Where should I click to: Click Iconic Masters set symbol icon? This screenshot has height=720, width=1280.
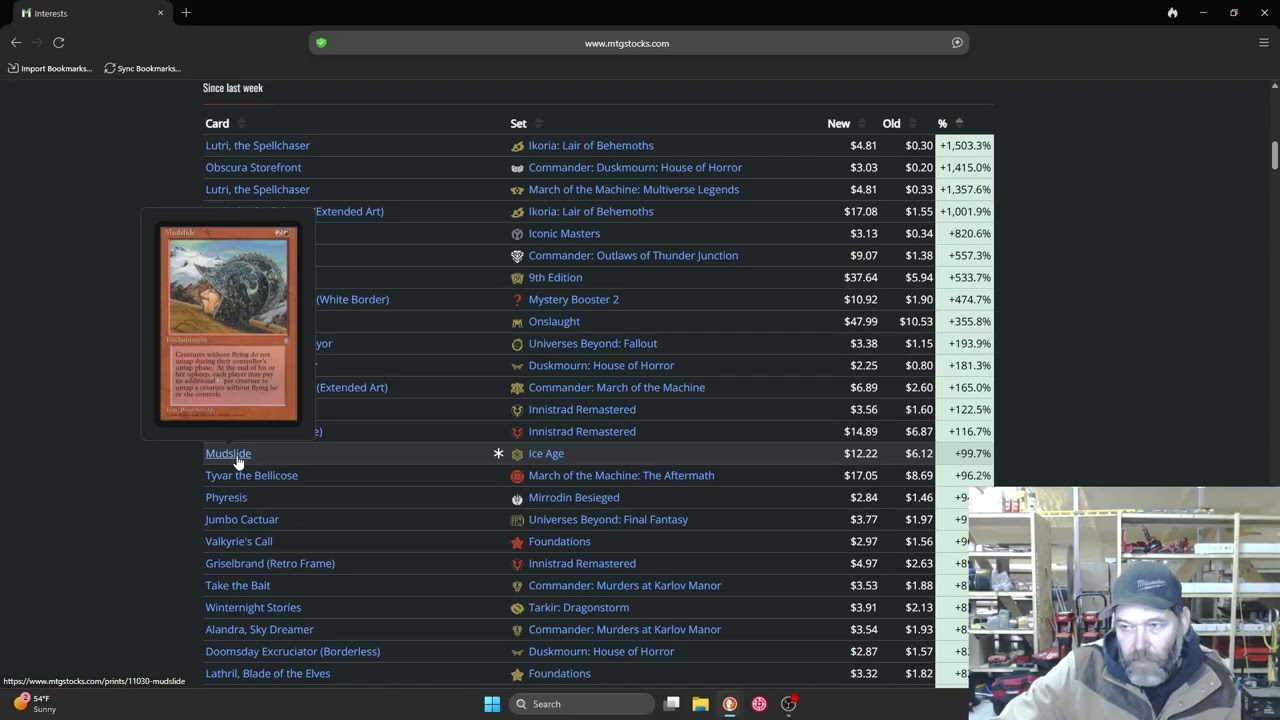point(517,234)
